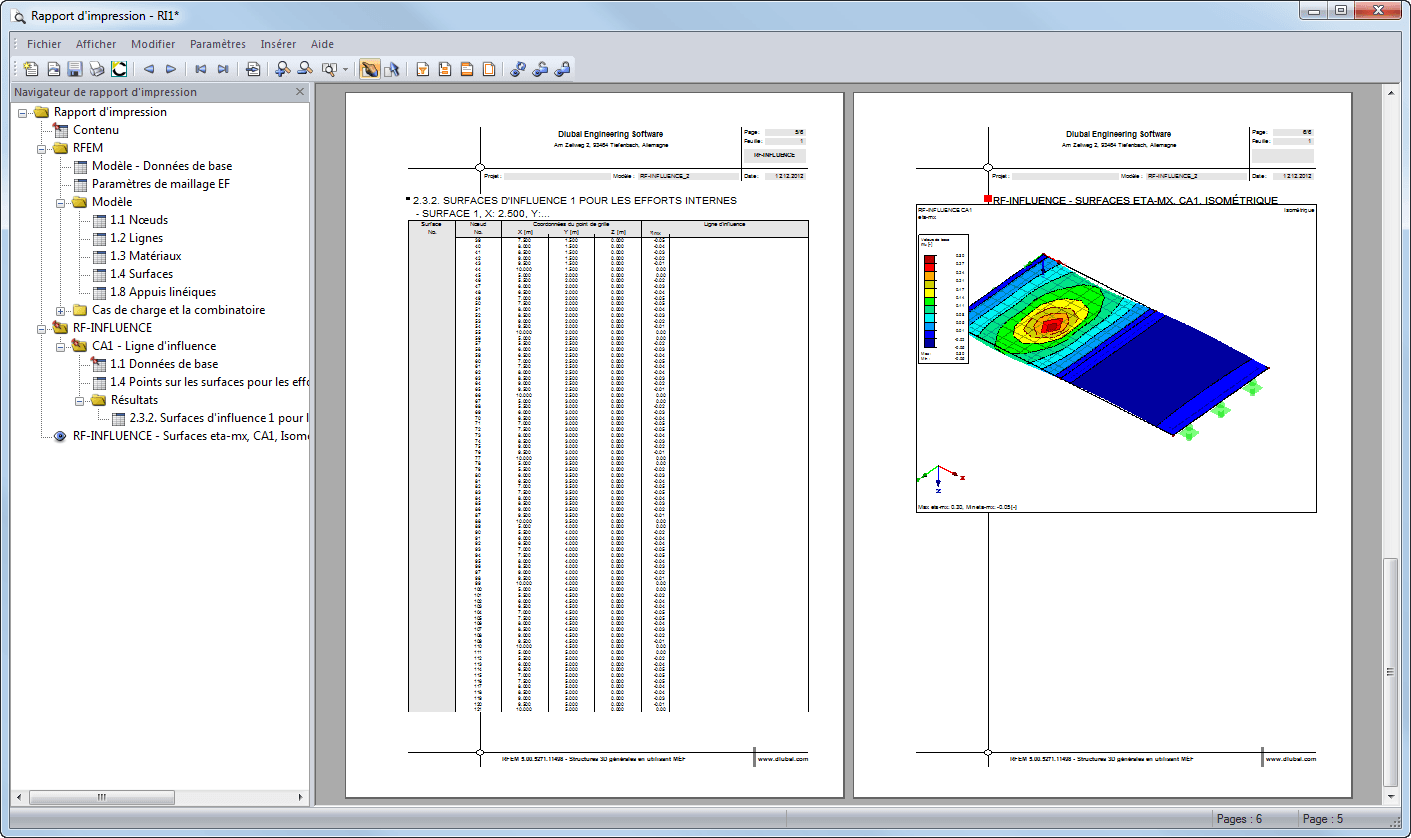Collapse the Résultats folder node
1411x838 pixels.
[x=80, y=400]
